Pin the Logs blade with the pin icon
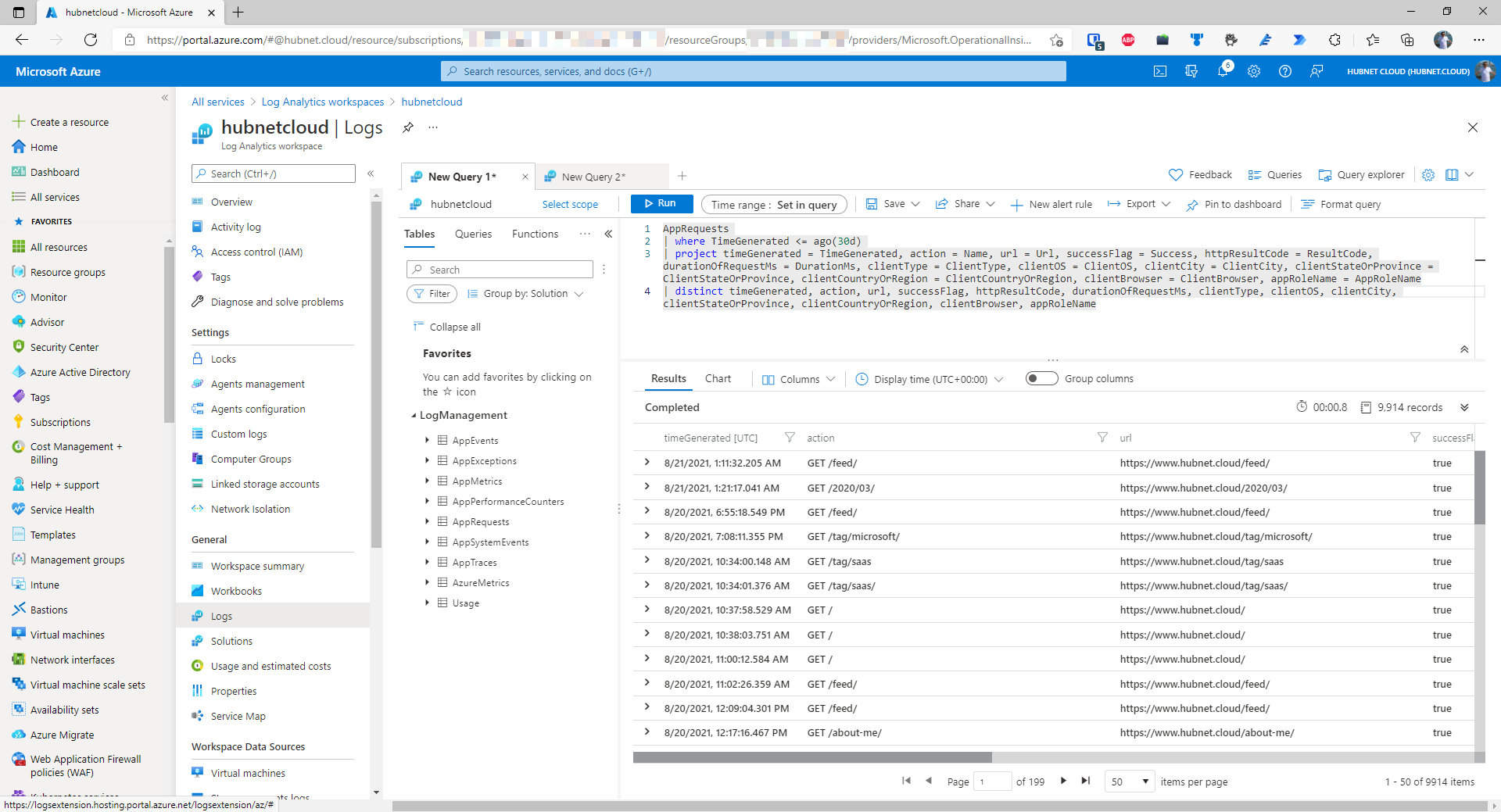This screenshot has width=1501, height=812. (x=408, y=127)
